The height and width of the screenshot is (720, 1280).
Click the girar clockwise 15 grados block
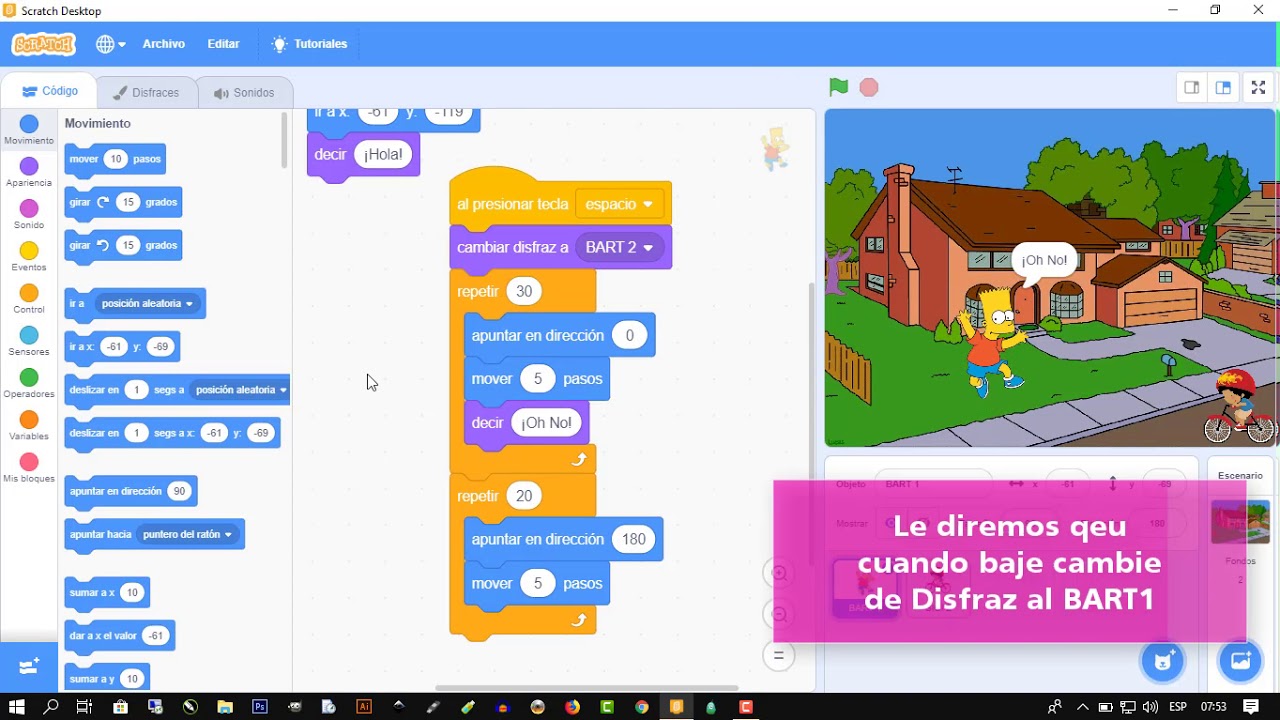click(123, 202)
